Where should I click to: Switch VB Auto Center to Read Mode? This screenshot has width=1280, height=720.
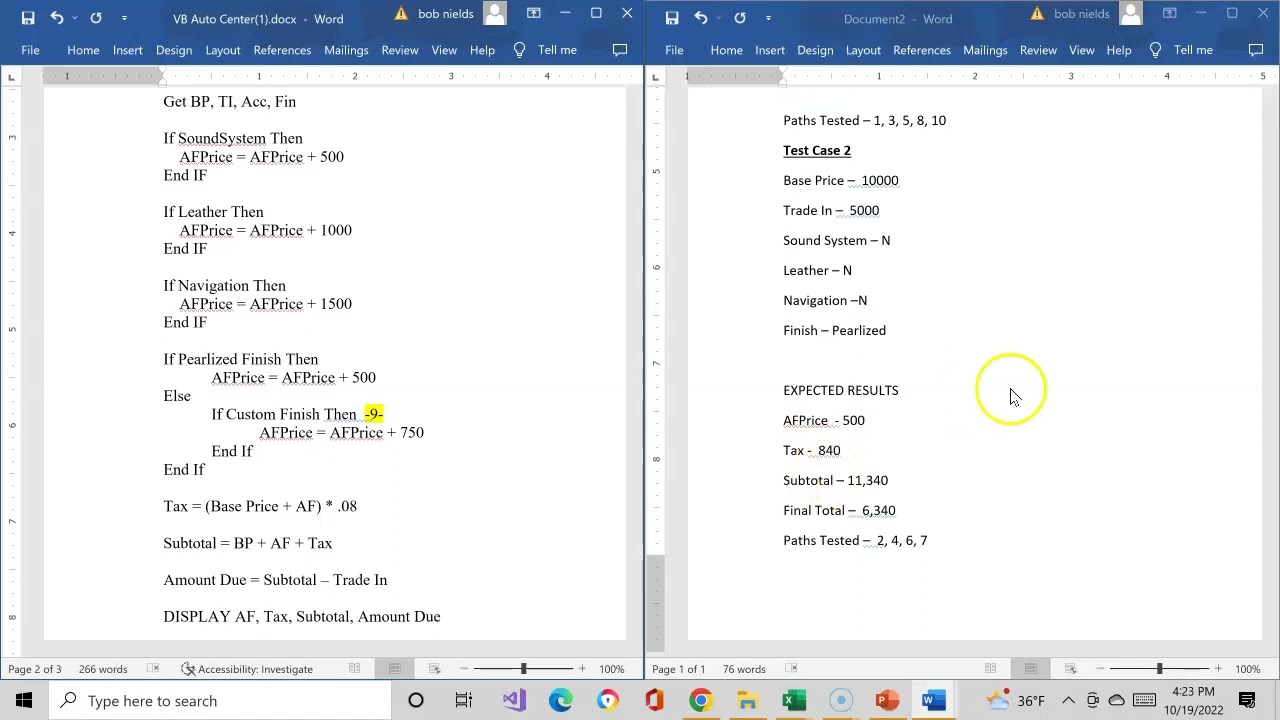click(354, 669)
